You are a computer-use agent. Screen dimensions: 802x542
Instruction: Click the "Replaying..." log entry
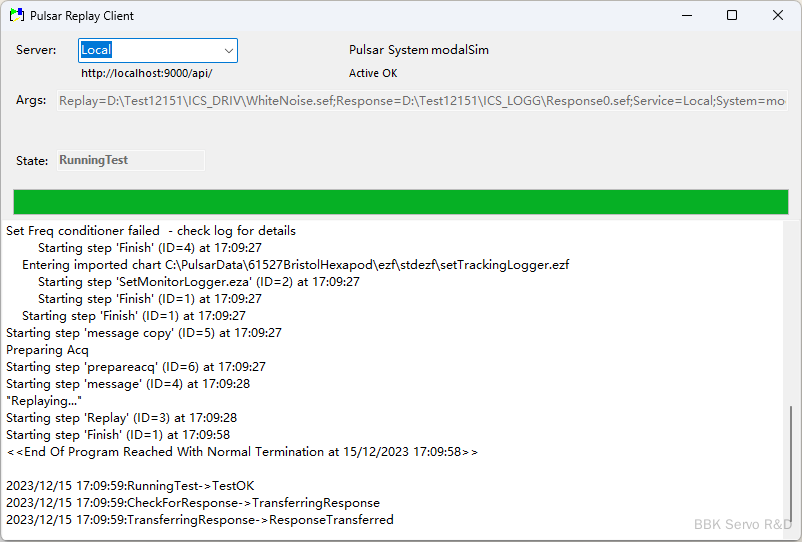point(44,401)
